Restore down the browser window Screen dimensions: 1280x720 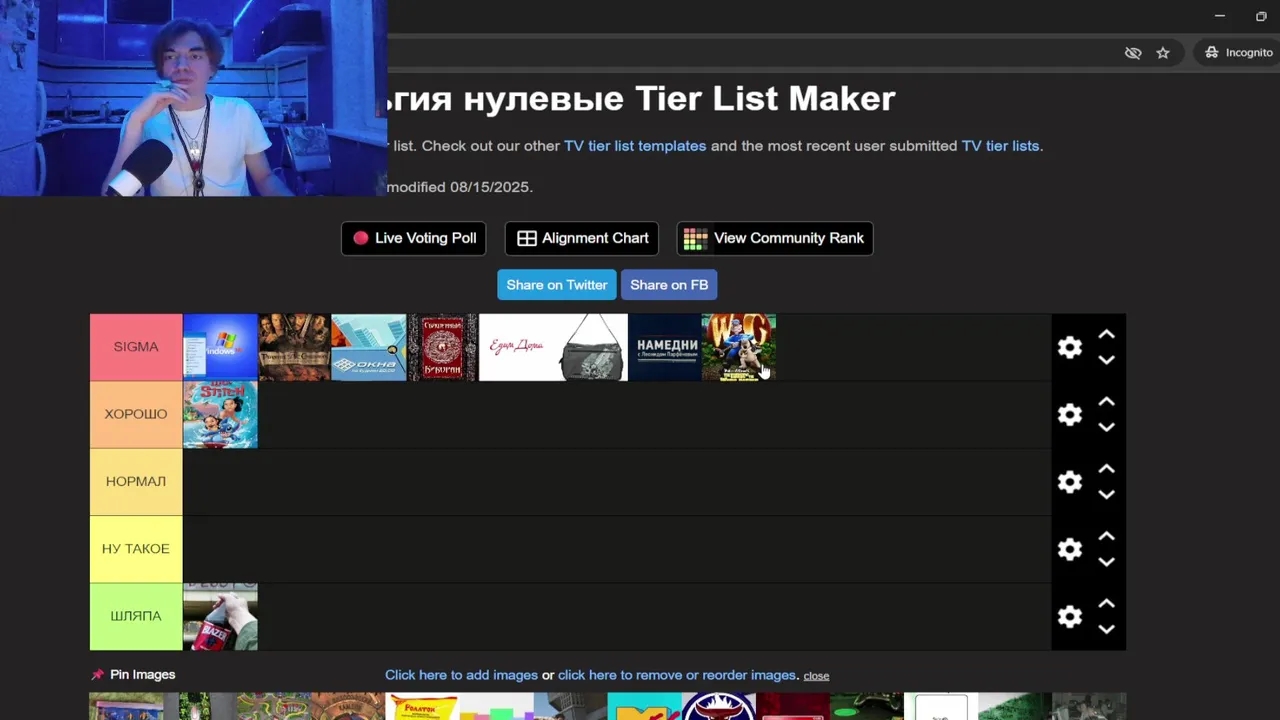point(1261,16)
